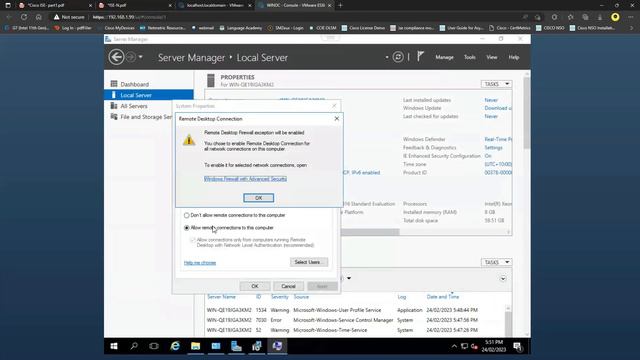Open the Windows Firewall with Advanced Security link
The image size is (640, 360).
[x=245, y=179]
